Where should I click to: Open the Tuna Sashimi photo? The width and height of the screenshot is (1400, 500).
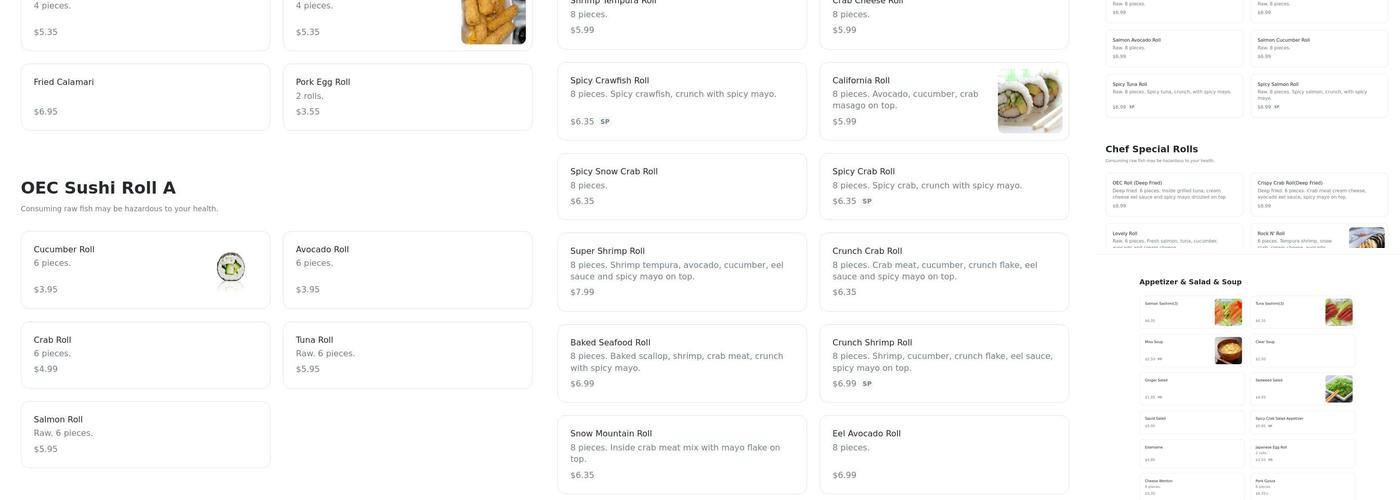[x=1338, y=312]
